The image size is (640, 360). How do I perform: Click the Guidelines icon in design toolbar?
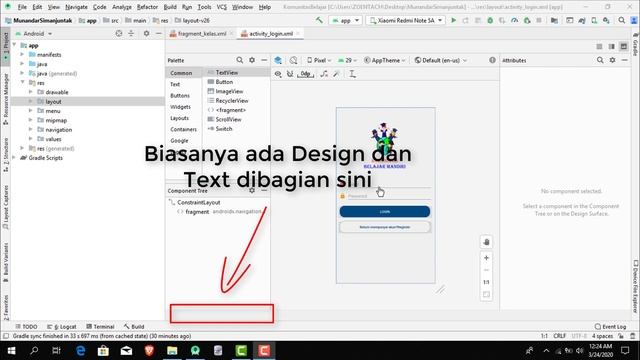[x=352, y=74]
